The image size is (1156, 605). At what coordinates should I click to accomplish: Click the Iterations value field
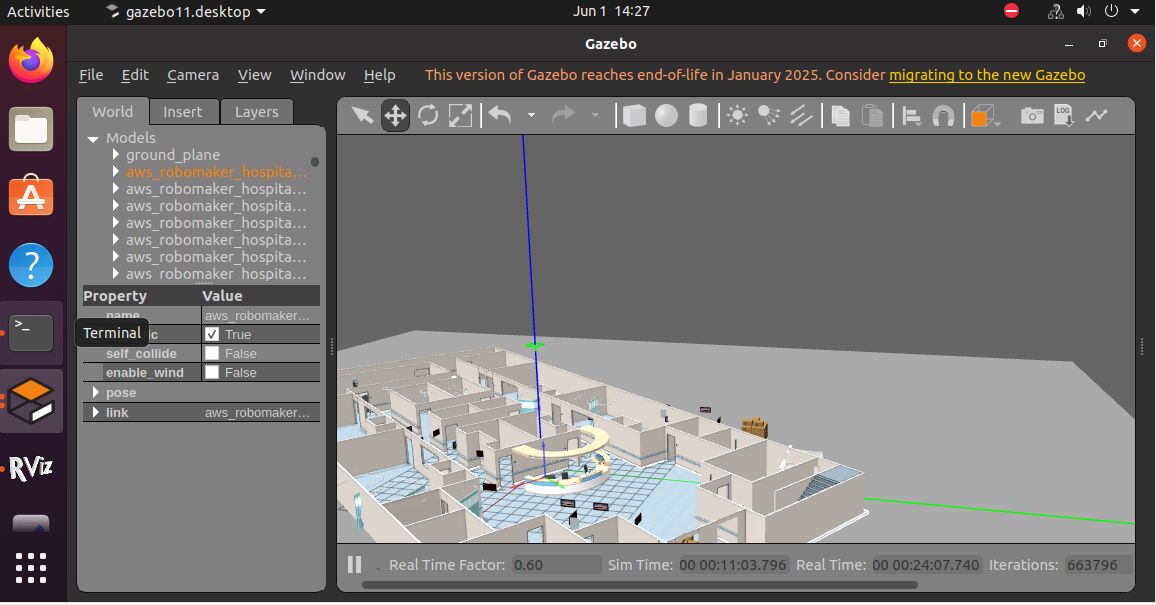[1097, 565]
